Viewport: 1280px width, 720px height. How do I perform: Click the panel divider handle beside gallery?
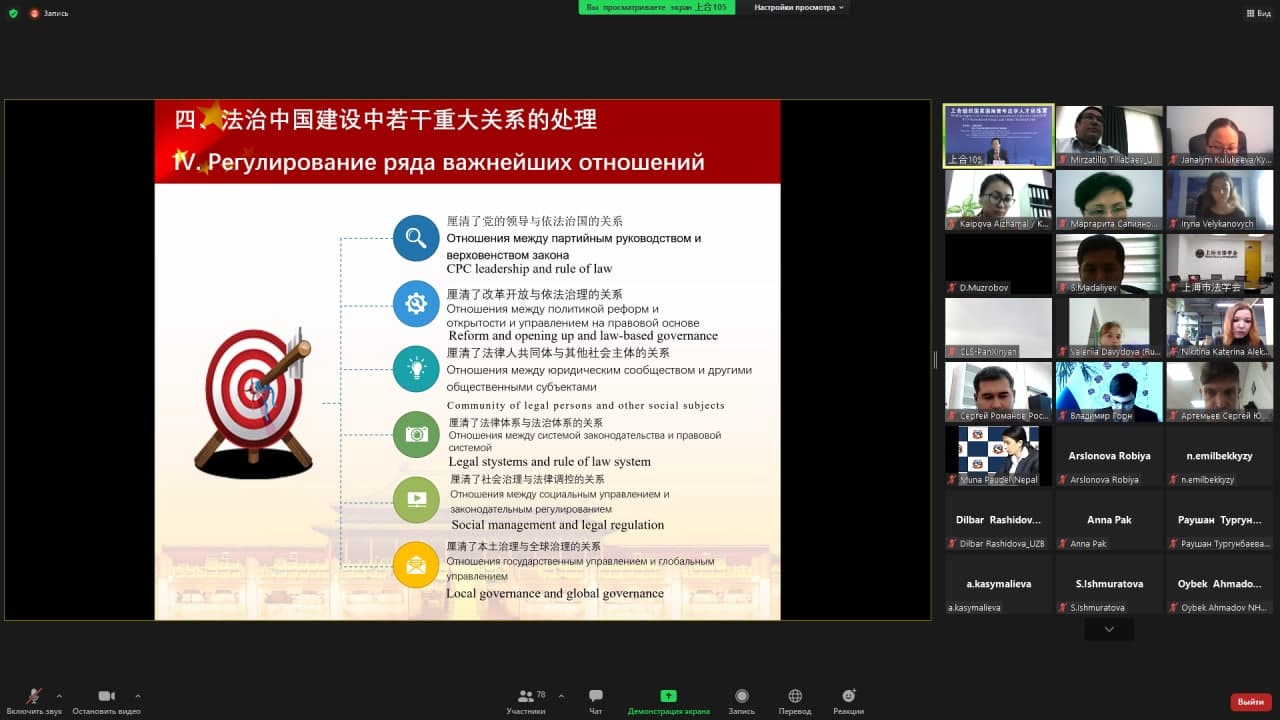(x=936, y=360)
